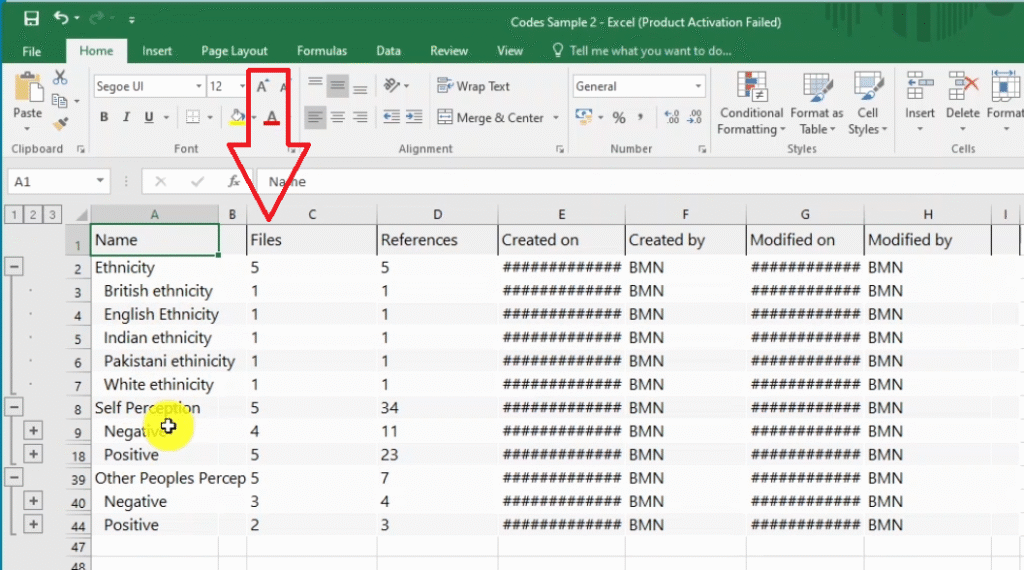The image size is (1024, 570).
Task: Click the Save icon in title bar
Action: [x=31, y=19]
